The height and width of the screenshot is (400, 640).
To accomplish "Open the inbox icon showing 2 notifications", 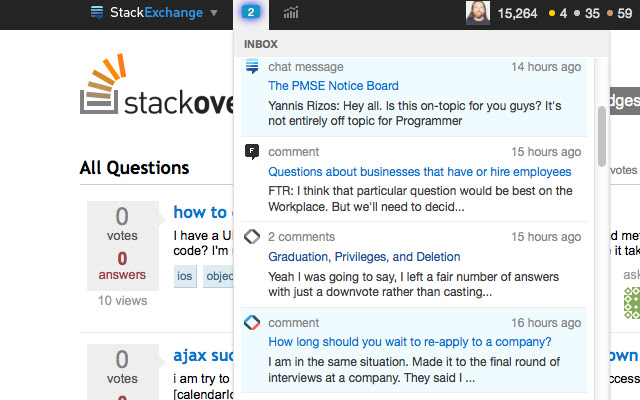I will pyautogui.click(x=251, y=12).
